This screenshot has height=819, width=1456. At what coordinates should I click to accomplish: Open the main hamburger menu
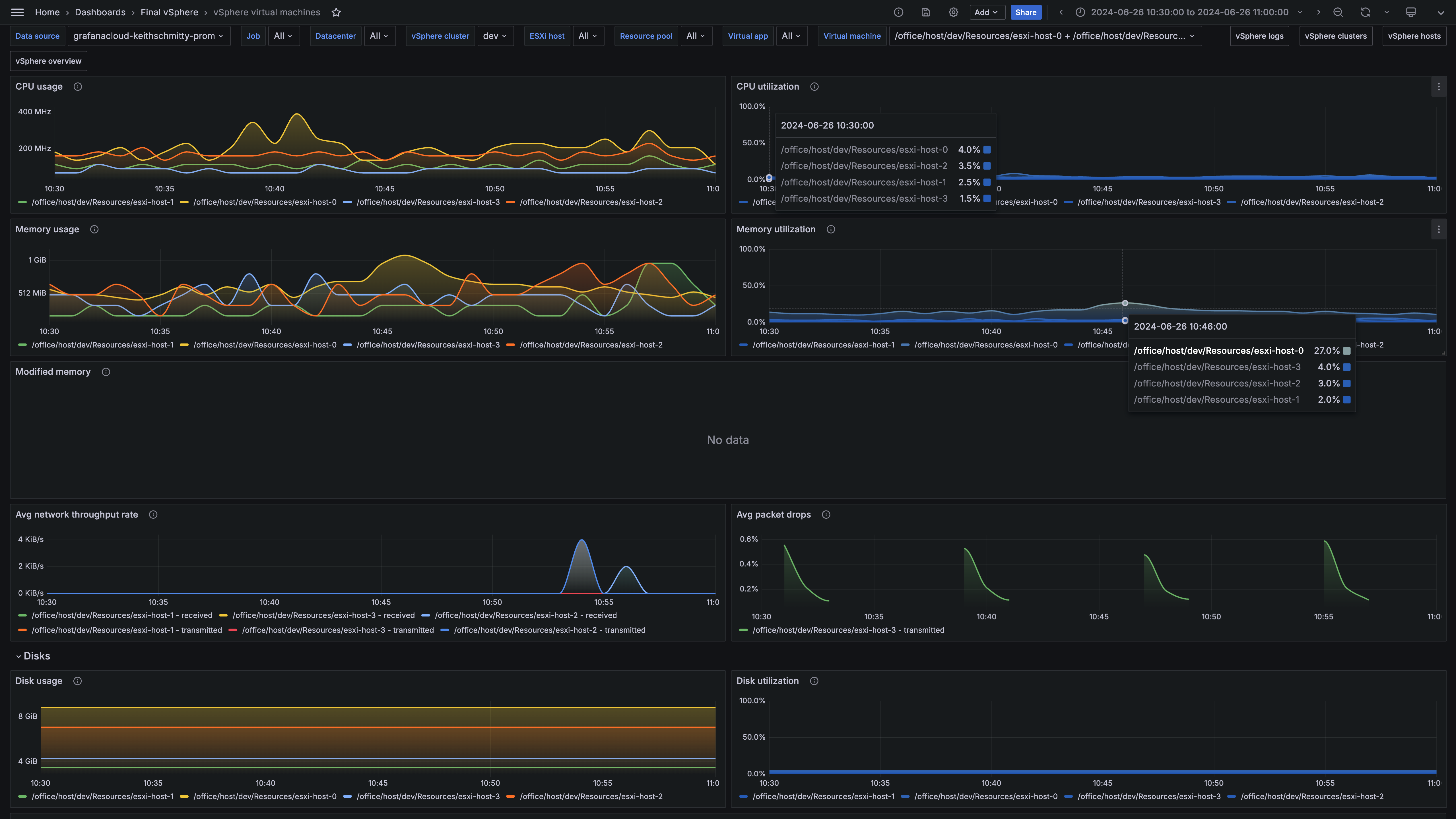tap(18, 13)
